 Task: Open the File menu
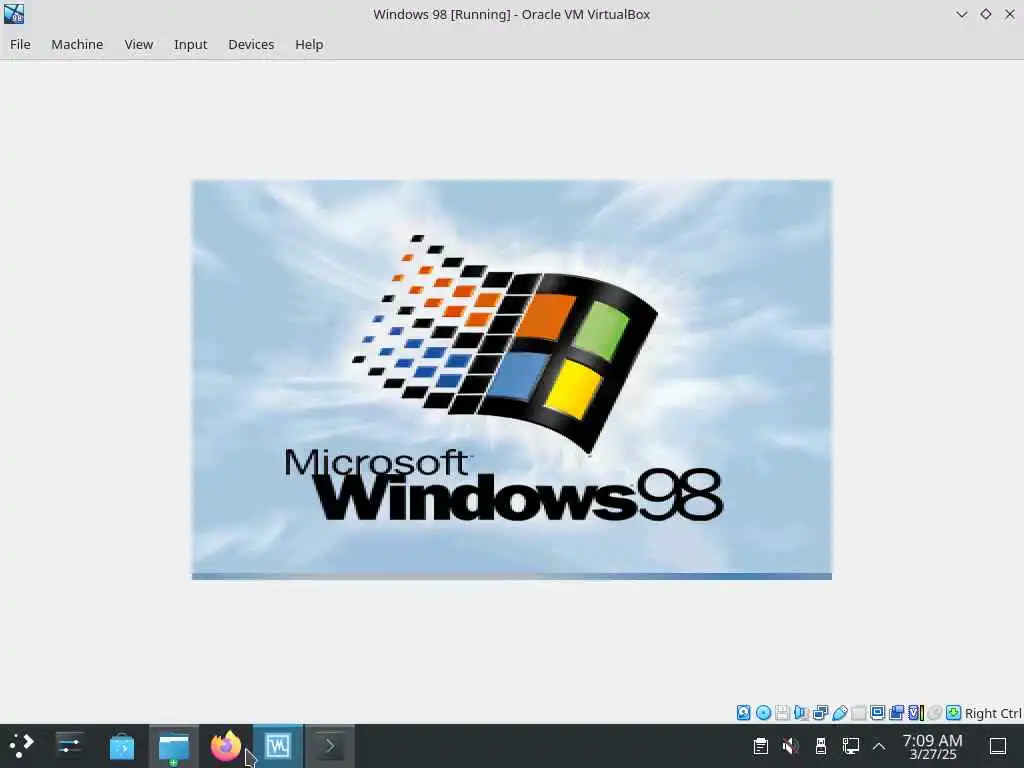point(20,44)
